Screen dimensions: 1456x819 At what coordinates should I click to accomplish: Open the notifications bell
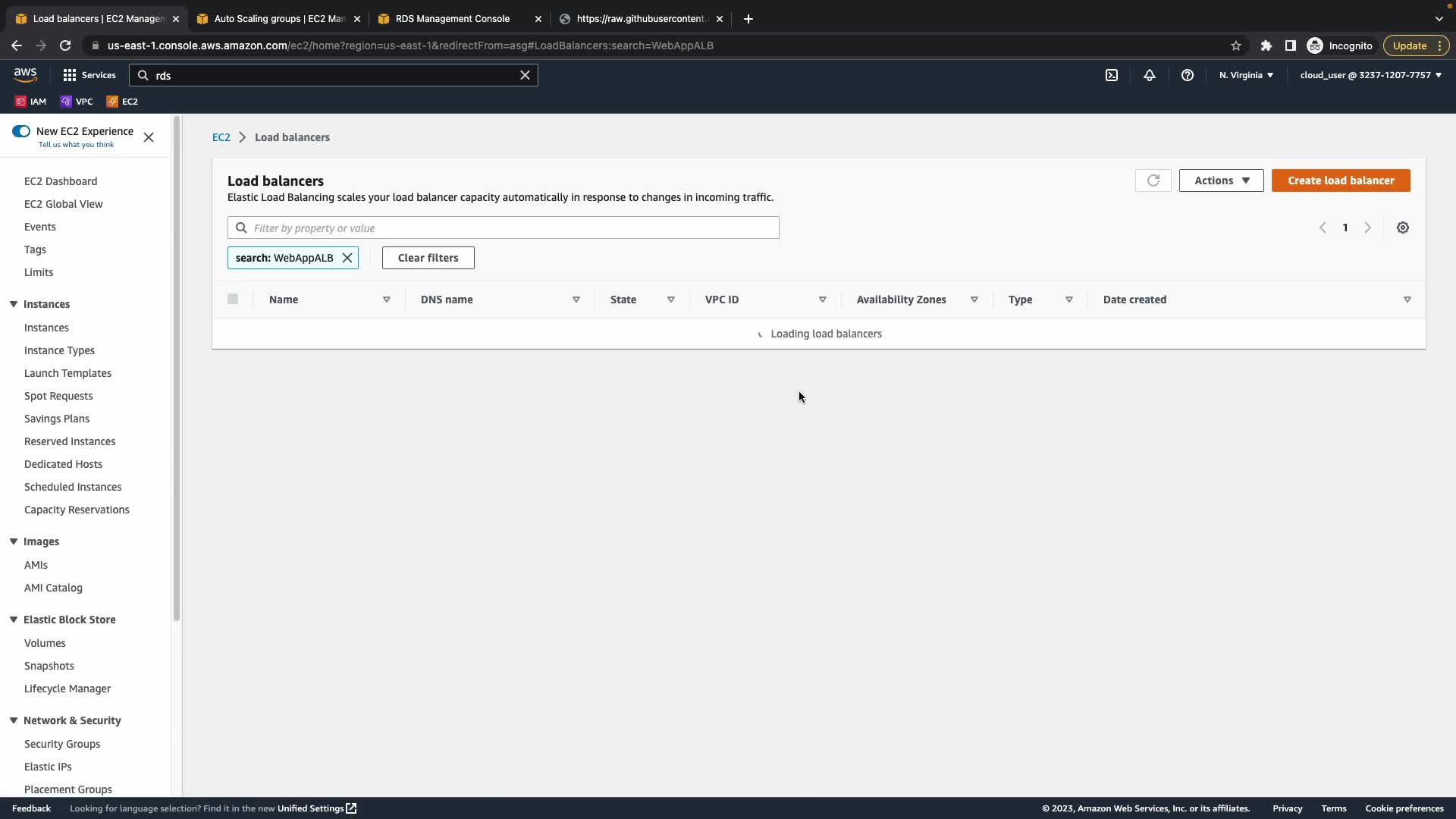(x=1149, y=75)
